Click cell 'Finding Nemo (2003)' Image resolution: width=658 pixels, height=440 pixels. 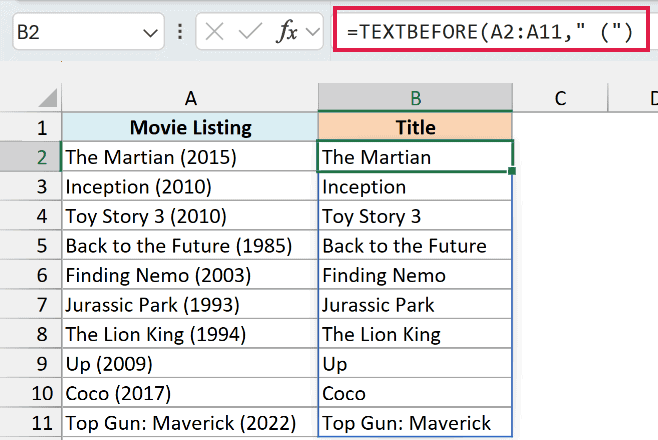190,275
